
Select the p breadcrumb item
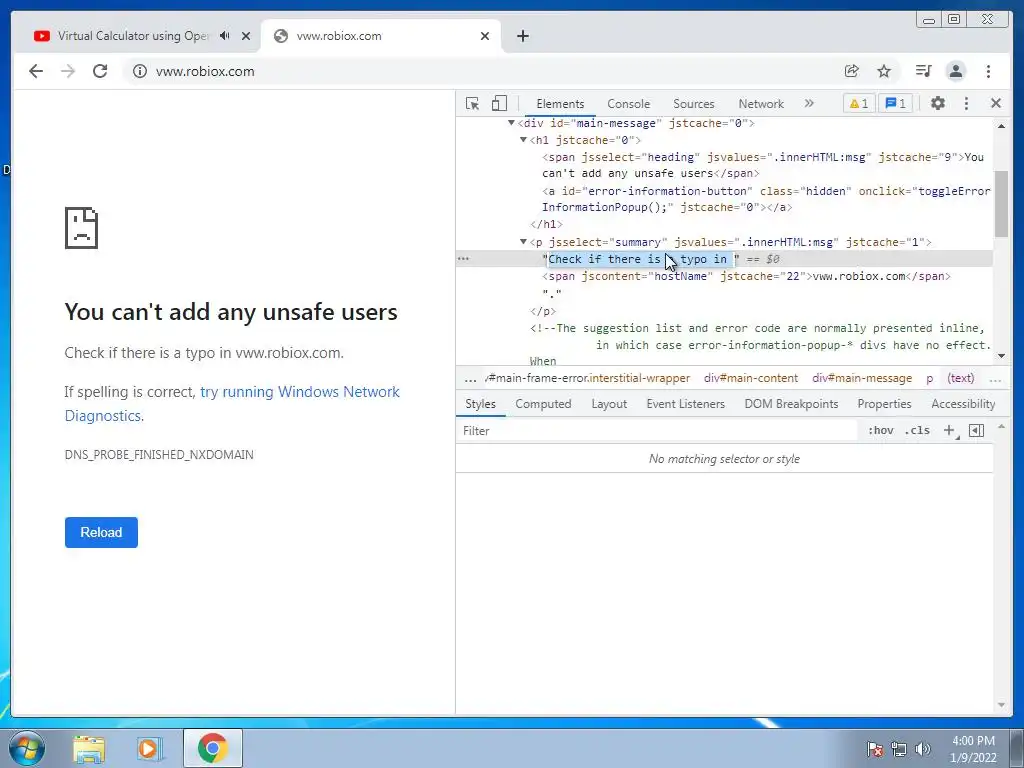pos(929,379)
